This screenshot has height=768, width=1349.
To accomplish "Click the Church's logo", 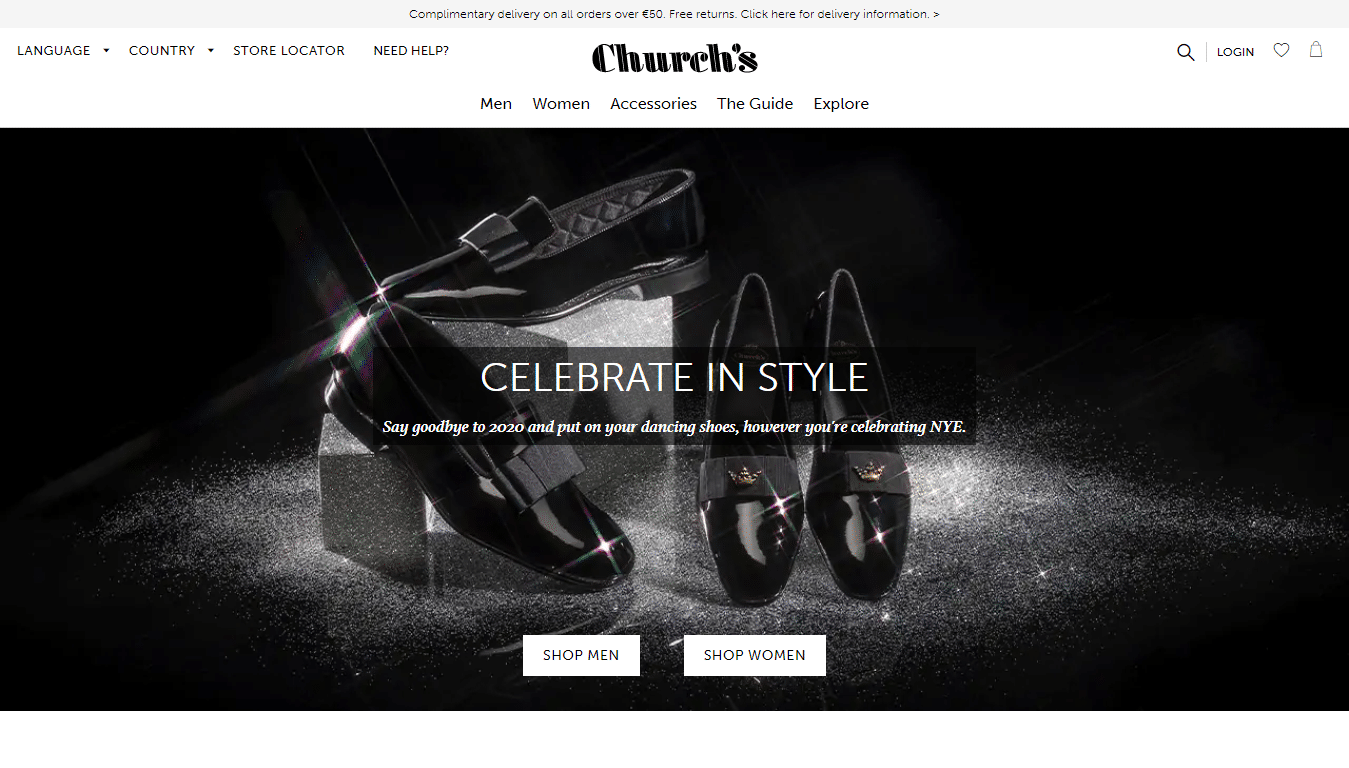I will 674,58.
